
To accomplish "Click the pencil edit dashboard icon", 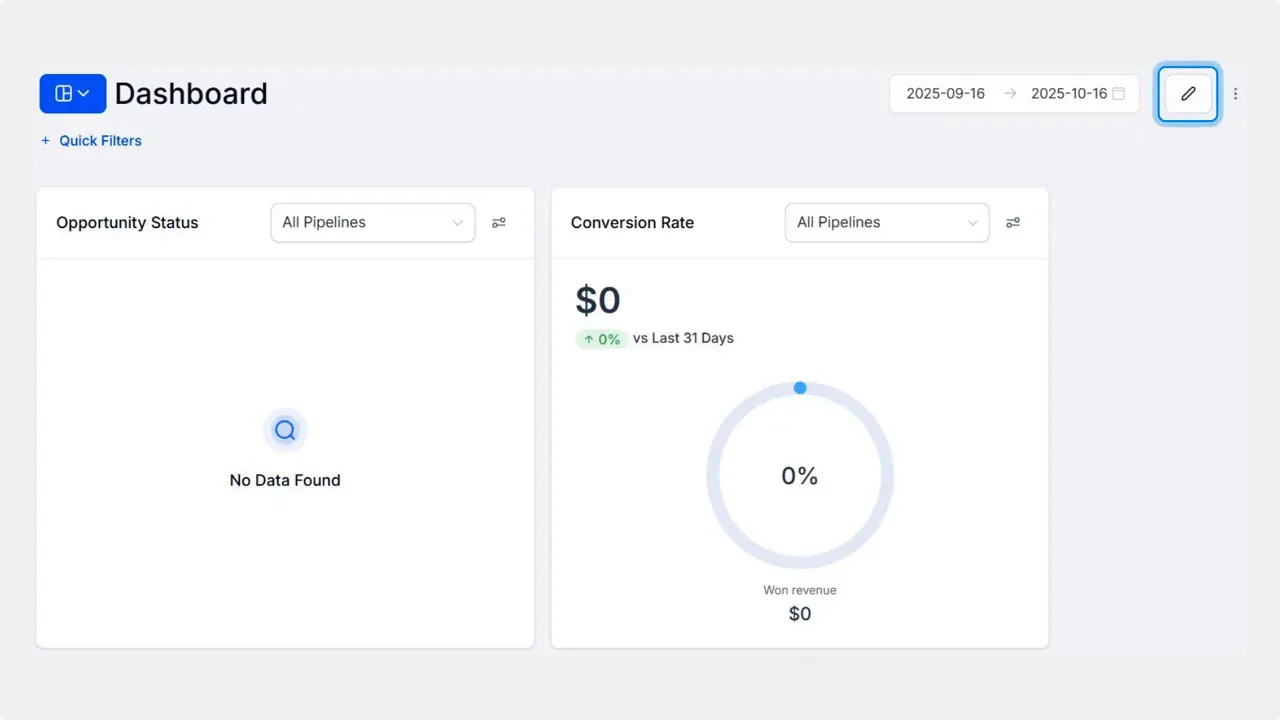I will click(x=1188, y=94).
